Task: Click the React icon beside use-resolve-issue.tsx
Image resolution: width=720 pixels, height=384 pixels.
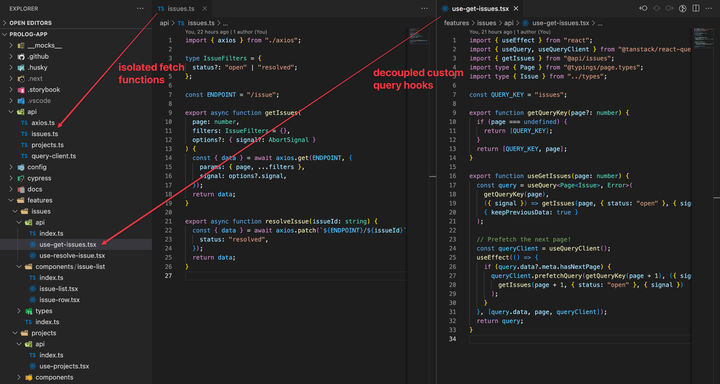Action: (x=32, y=255)
